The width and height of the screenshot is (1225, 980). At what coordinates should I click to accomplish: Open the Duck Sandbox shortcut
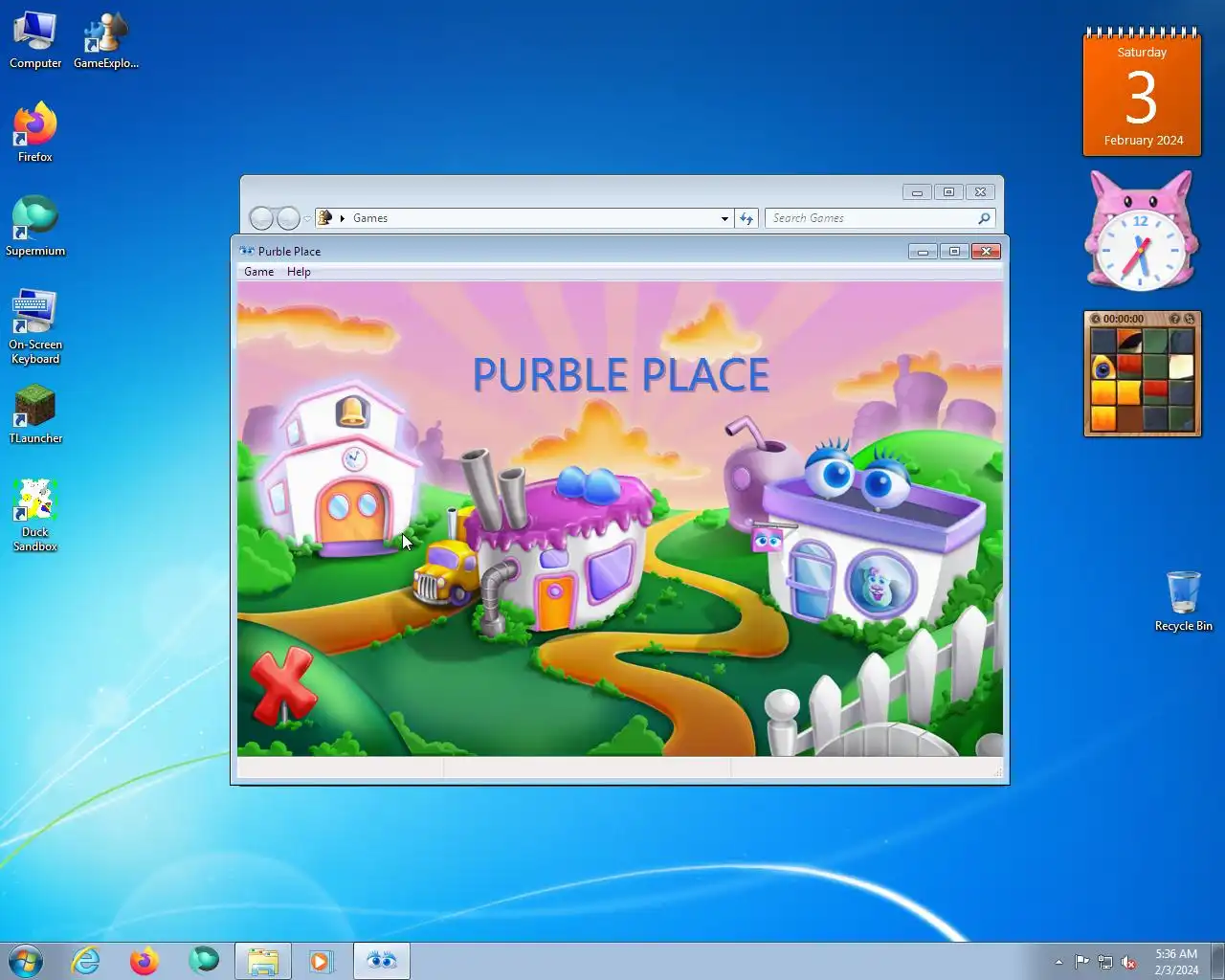point(35,516)
